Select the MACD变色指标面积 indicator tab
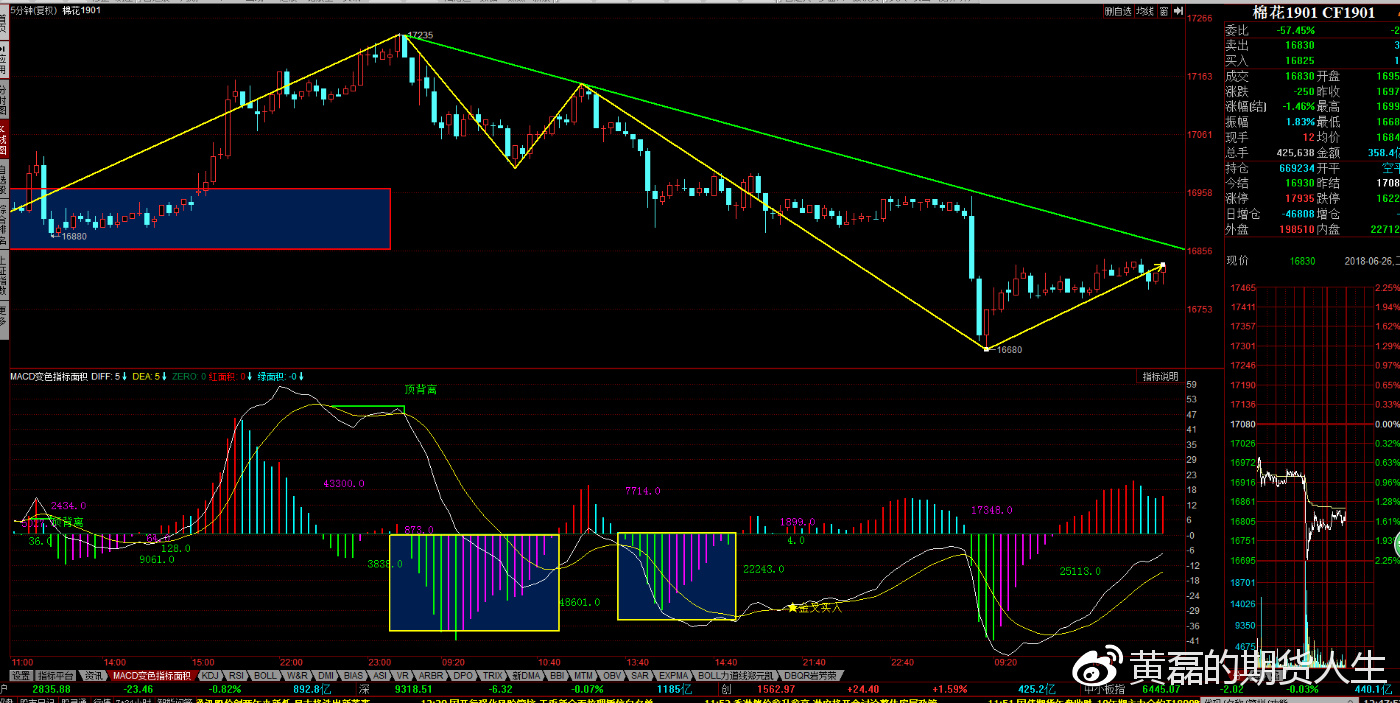 151,676
